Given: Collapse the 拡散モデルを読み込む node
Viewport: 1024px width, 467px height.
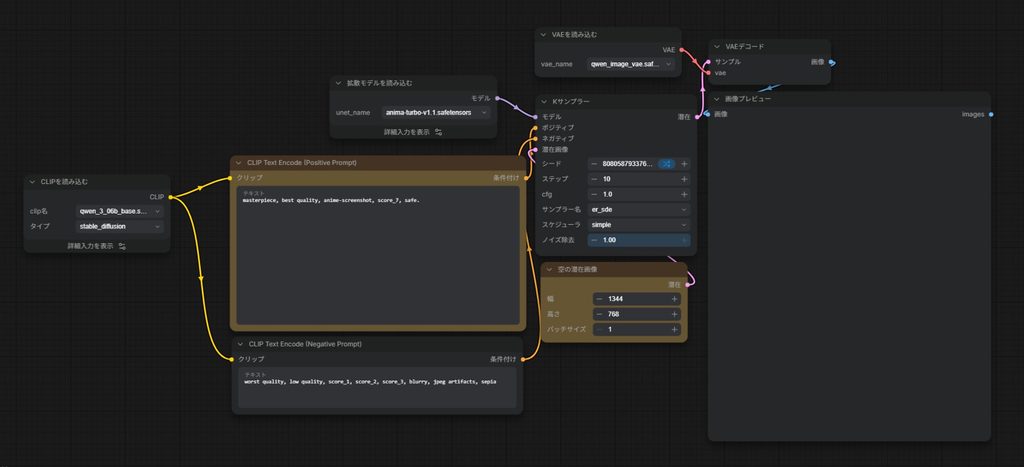Looking at the screenshot, I should coord(338,83).
